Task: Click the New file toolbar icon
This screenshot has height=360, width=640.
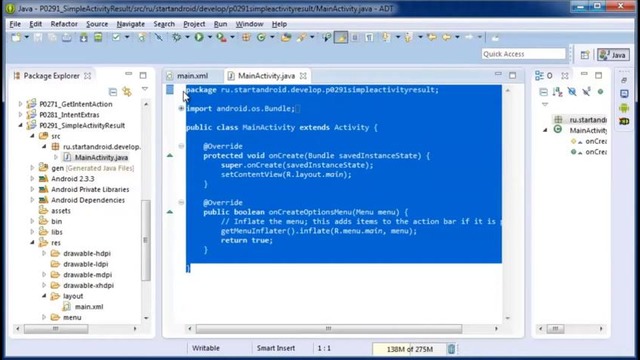Action: pos(16,38)
